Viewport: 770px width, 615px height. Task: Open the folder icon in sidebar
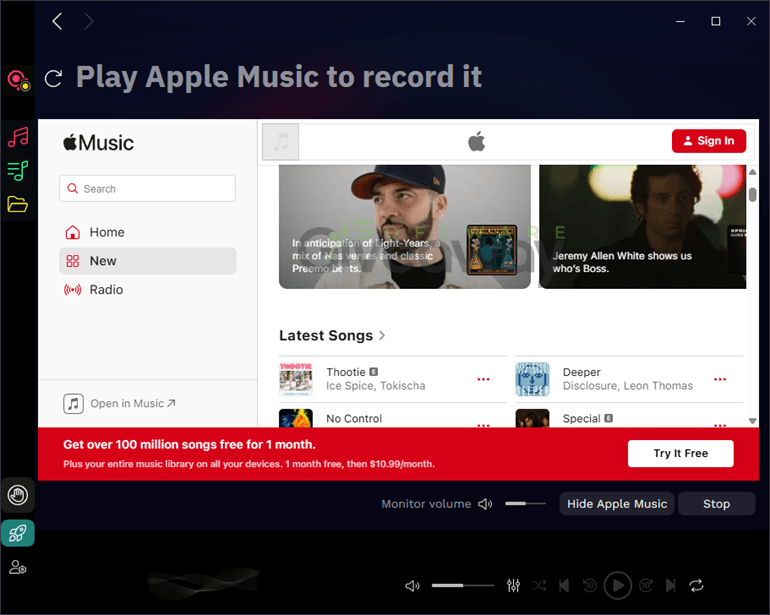(x=18, y=204)
